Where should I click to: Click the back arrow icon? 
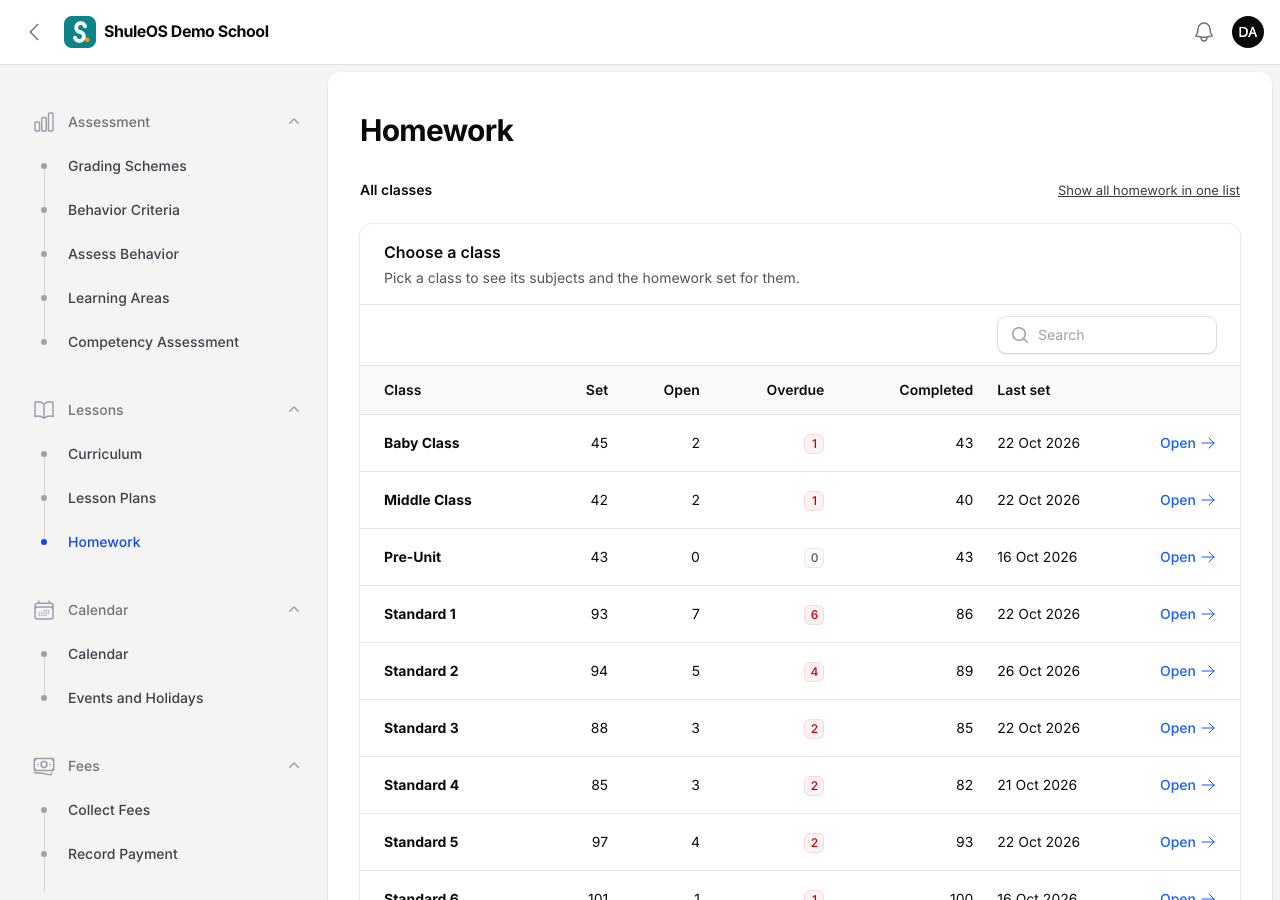click(34, 32)
